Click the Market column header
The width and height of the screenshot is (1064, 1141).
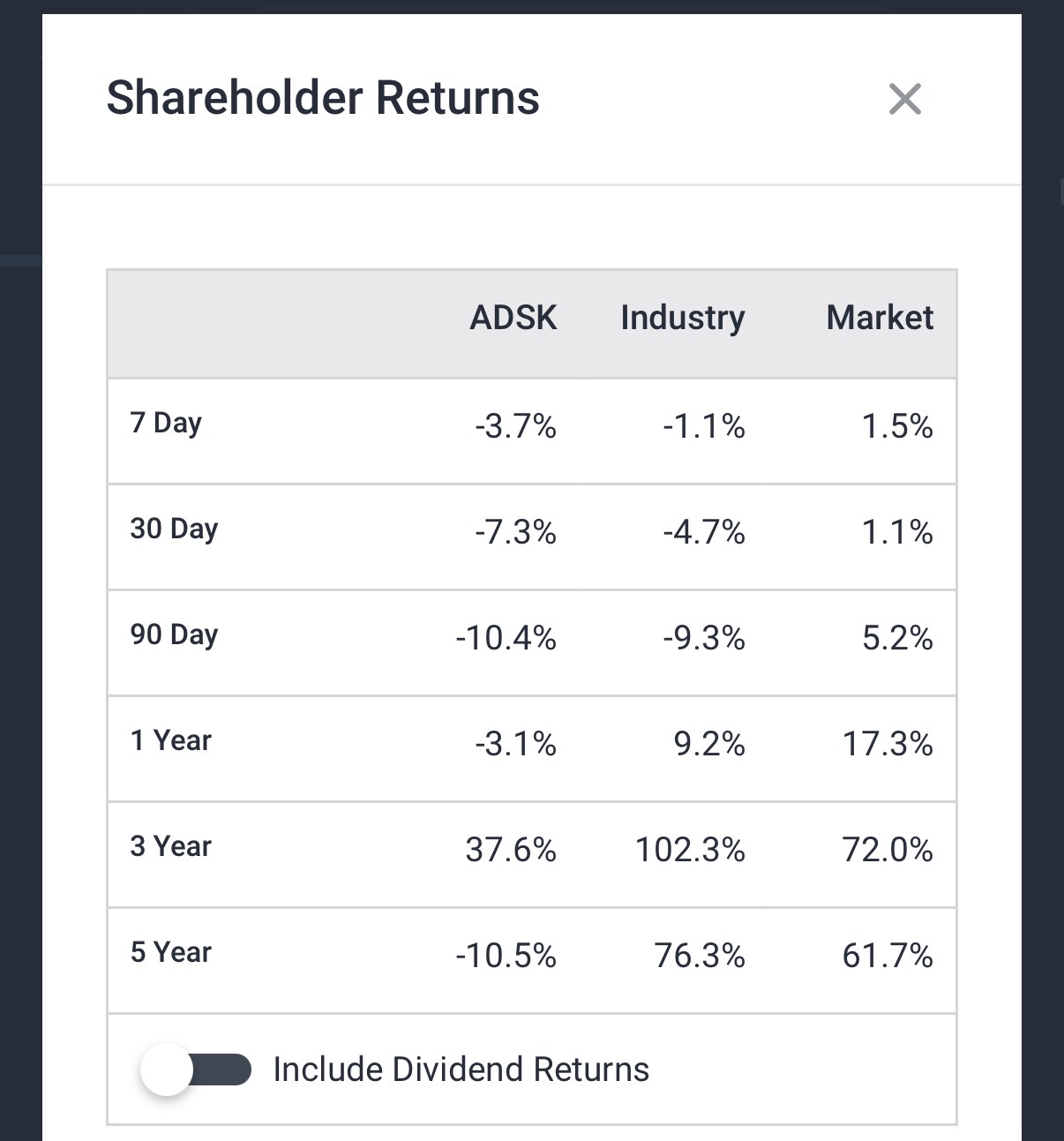(879, 318)
